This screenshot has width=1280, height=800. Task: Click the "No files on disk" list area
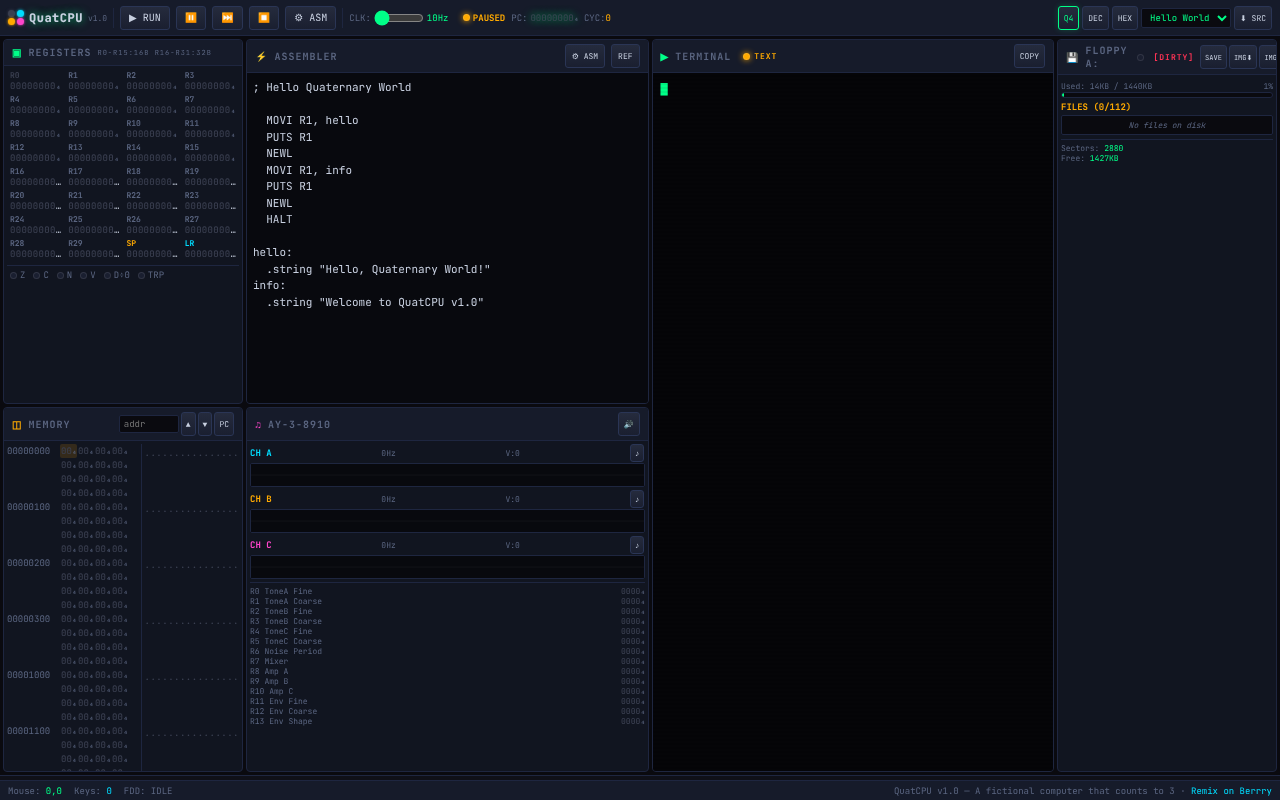coord(1167,125)
